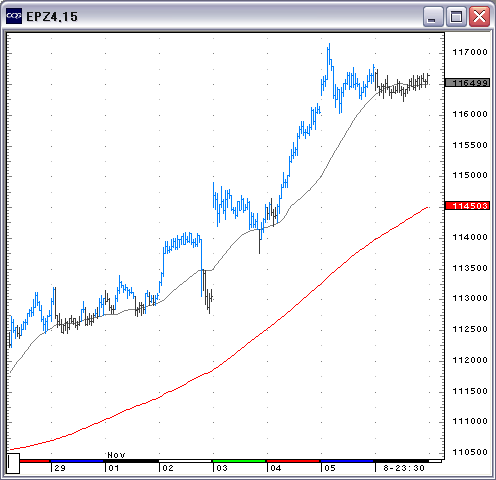Minimize the EPZ4.15 chart window
The image size is (496, 480).
click(x=432, y=17)
